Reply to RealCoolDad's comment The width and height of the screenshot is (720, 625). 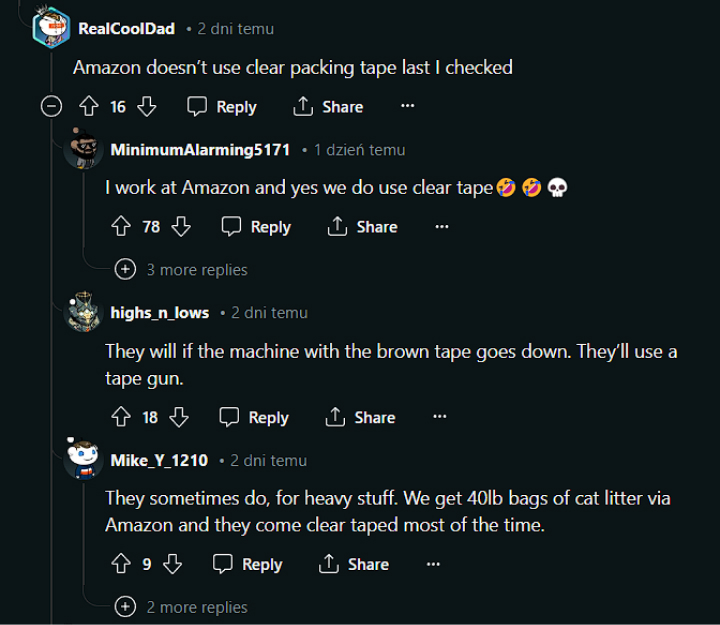(223, 107)
